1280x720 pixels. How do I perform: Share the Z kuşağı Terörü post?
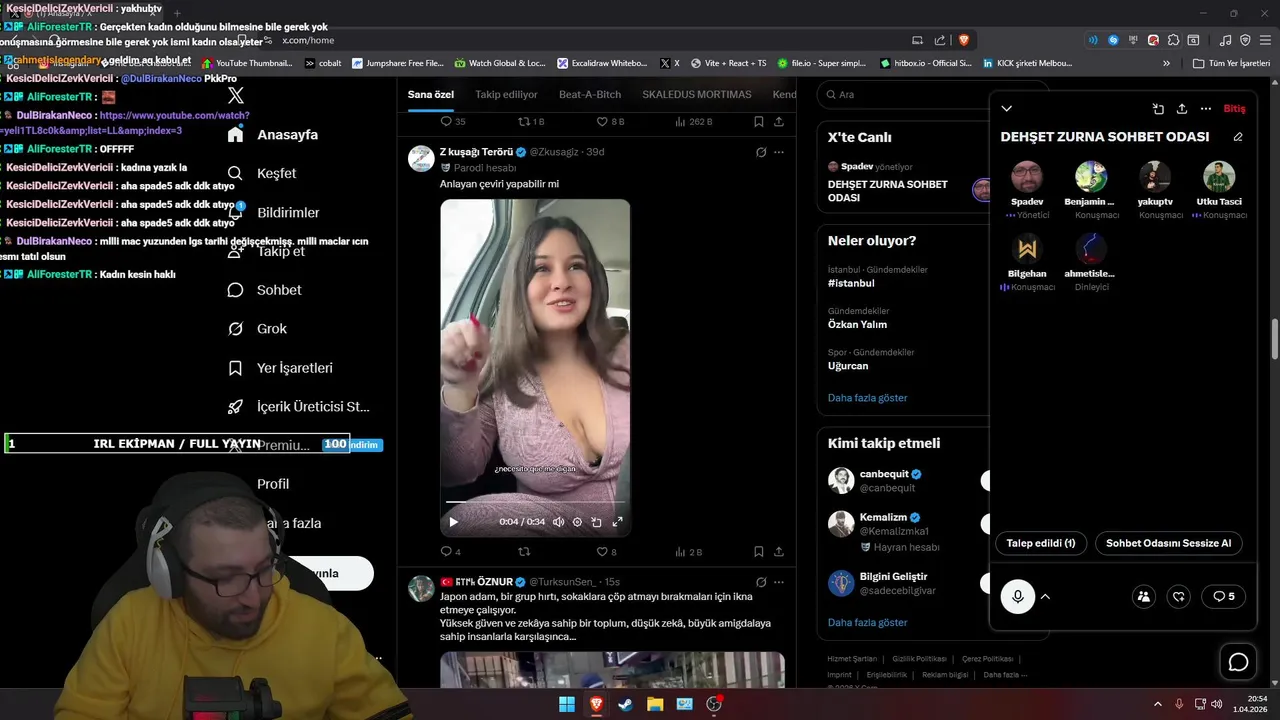(x=779, y=551)
